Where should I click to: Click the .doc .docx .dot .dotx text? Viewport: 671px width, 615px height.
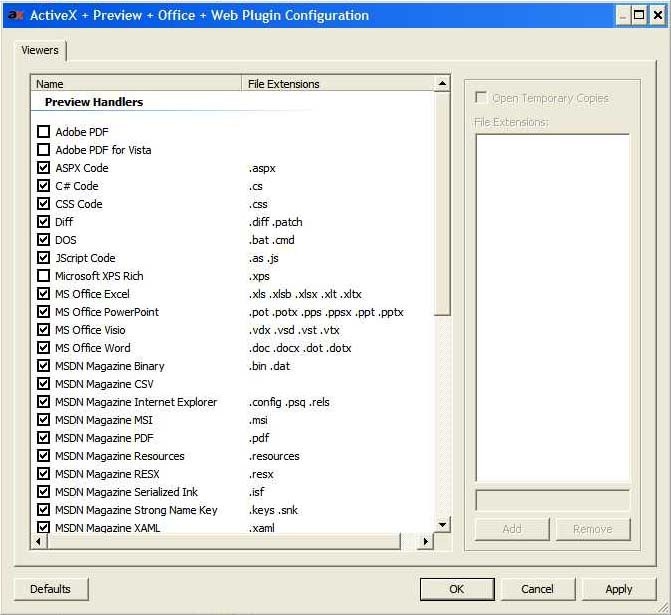[x=300, y=348]
